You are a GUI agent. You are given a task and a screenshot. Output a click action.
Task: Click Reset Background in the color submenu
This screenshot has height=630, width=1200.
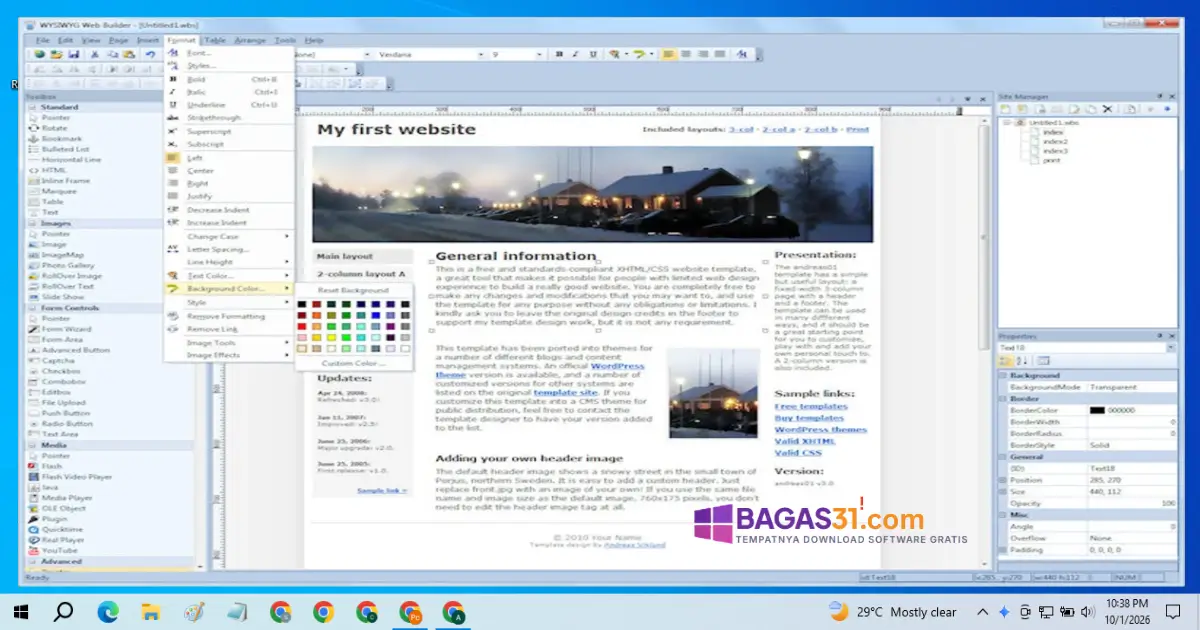(x=353, y=290)
